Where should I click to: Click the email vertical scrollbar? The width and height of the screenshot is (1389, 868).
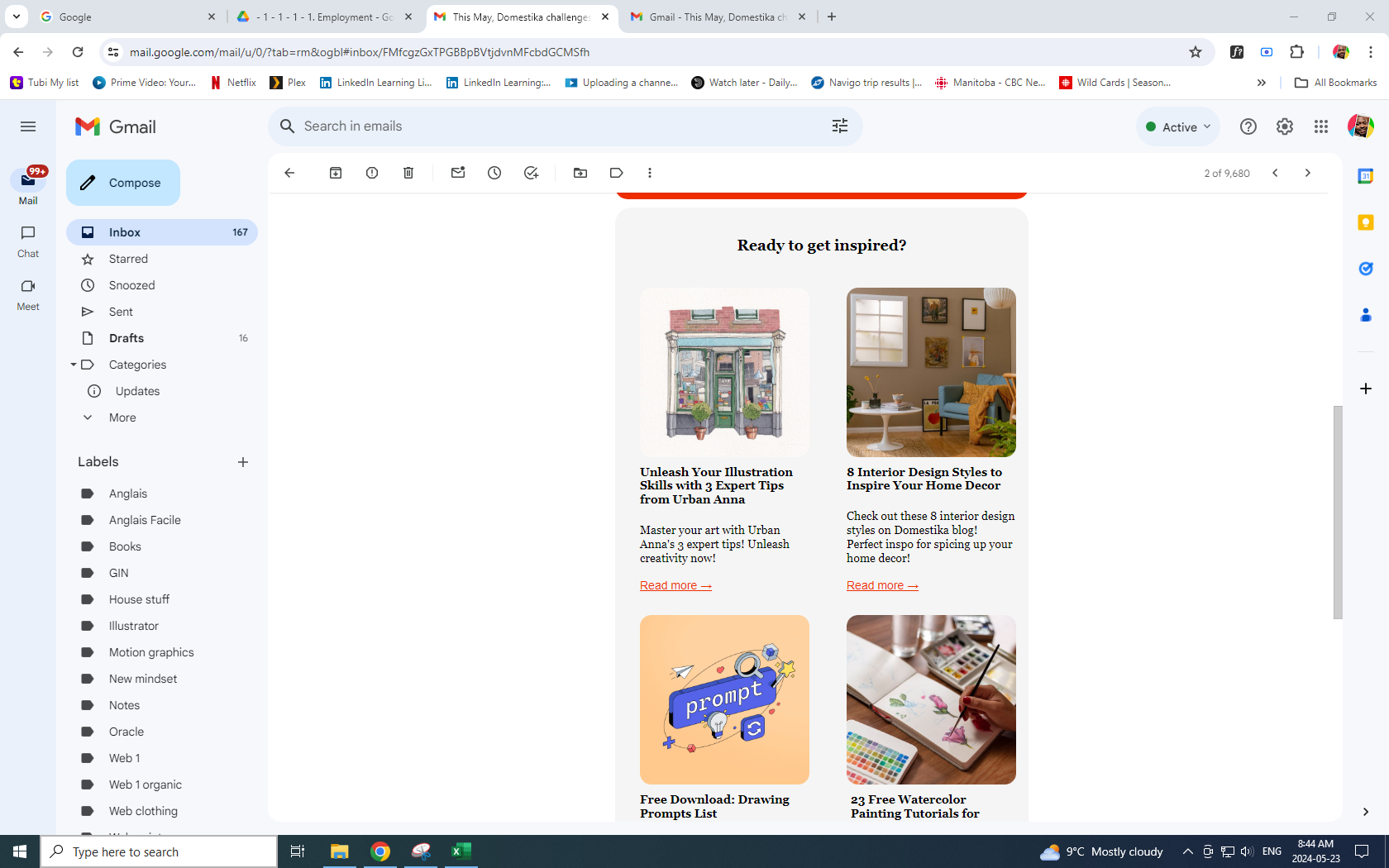pyautogui.click(x=1337, y=513)
